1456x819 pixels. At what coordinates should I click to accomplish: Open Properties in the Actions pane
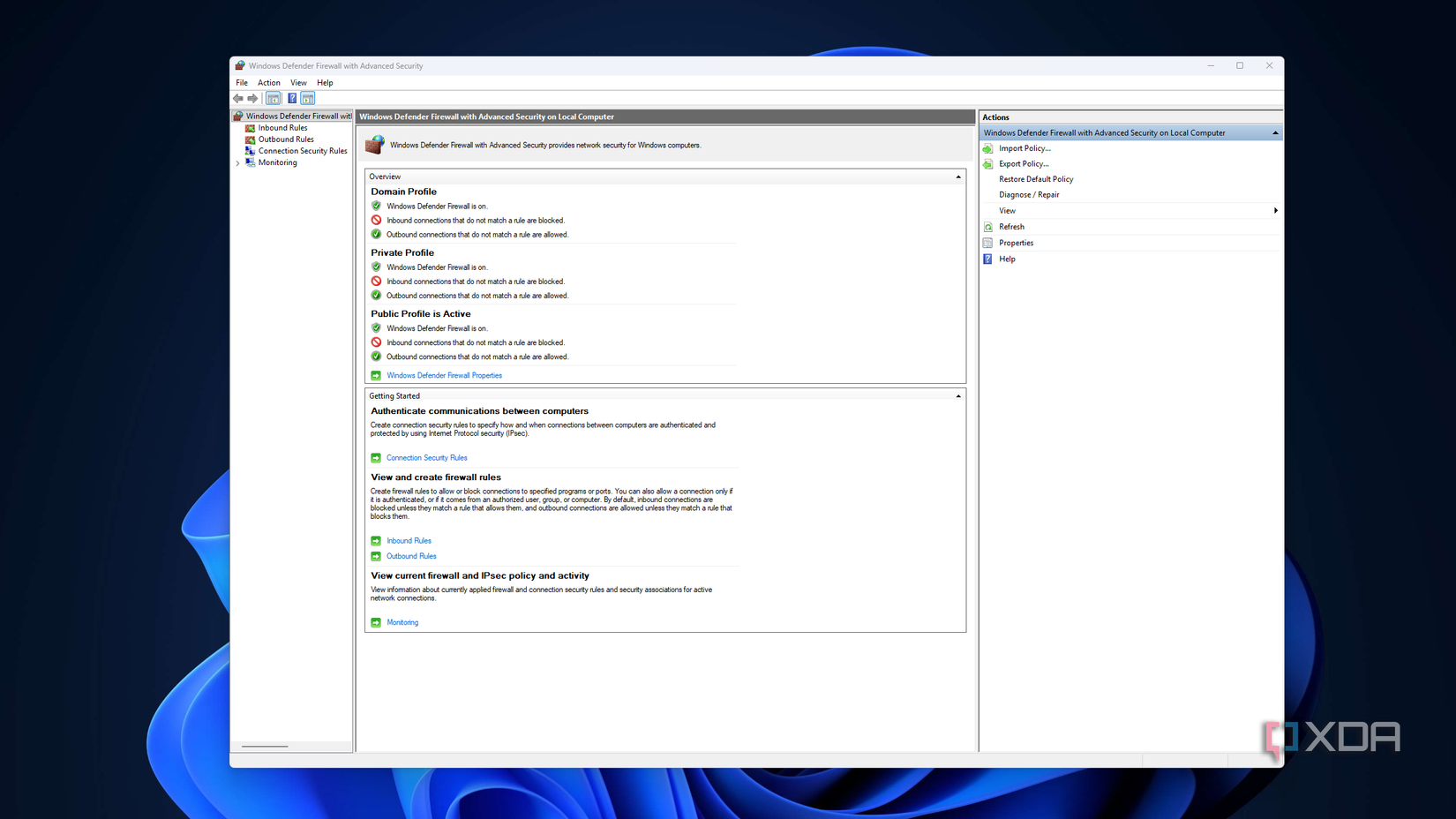(1016, 243)
